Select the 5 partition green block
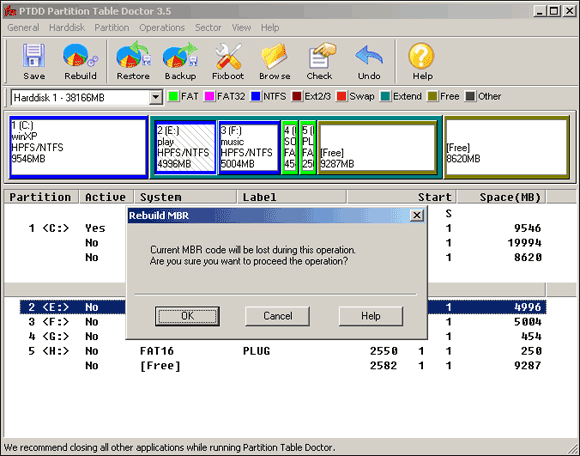Screen dimensions: 580x456 [308, 147]
